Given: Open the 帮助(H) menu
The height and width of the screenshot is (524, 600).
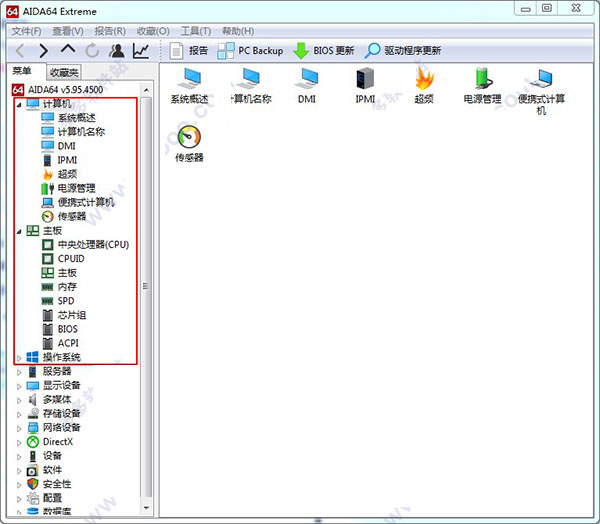Looking at the screenshot, I should tap(238, 31).
